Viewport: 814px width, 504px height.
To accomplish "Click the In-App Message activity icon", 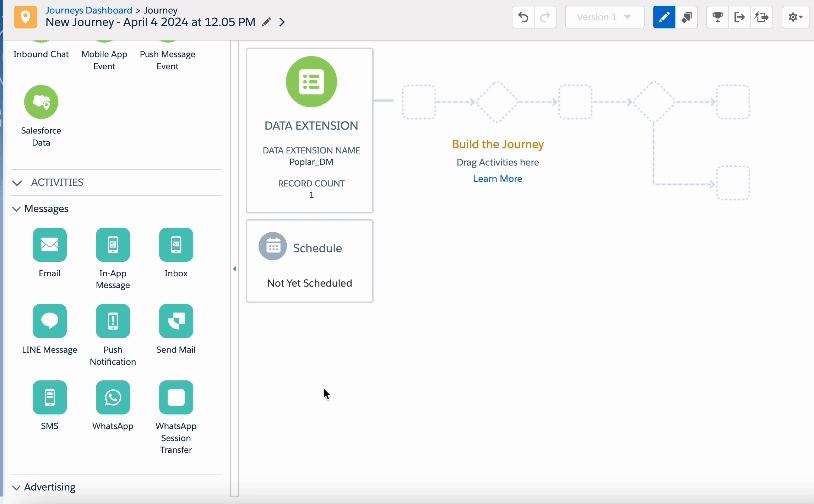I will (113, 245).
